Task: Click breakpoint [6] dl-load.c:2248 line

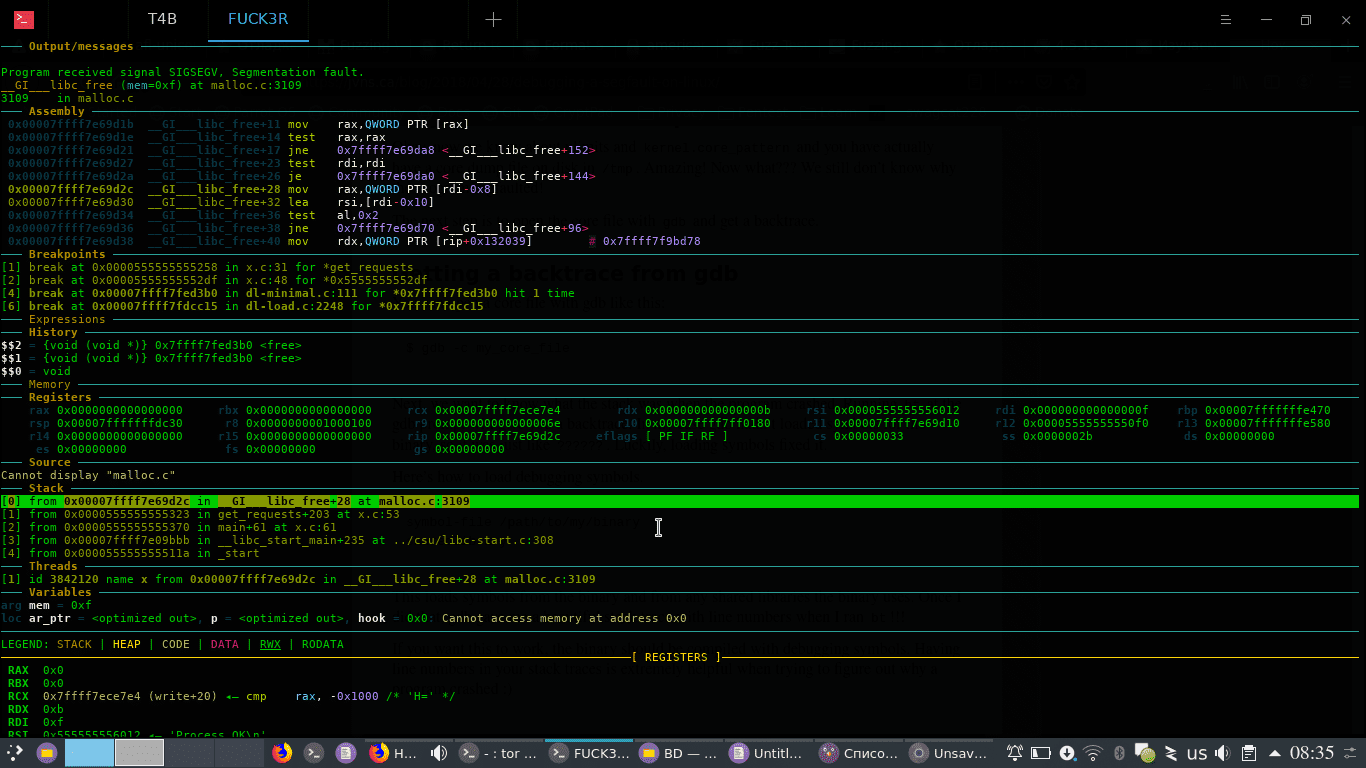Action: point(242,306)
